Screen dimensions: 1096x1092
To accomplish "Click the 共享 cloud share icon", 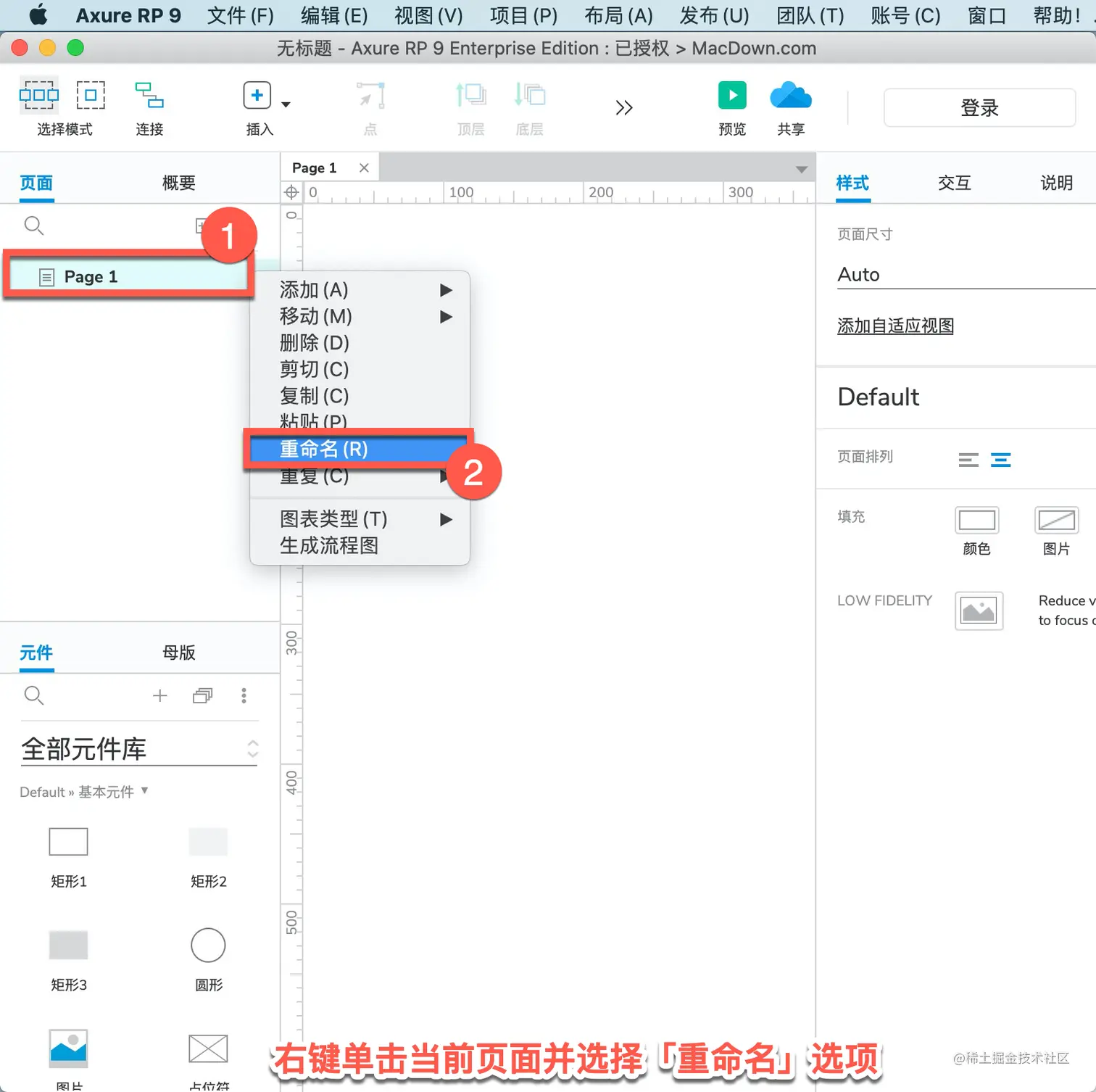I will point(791,95).
